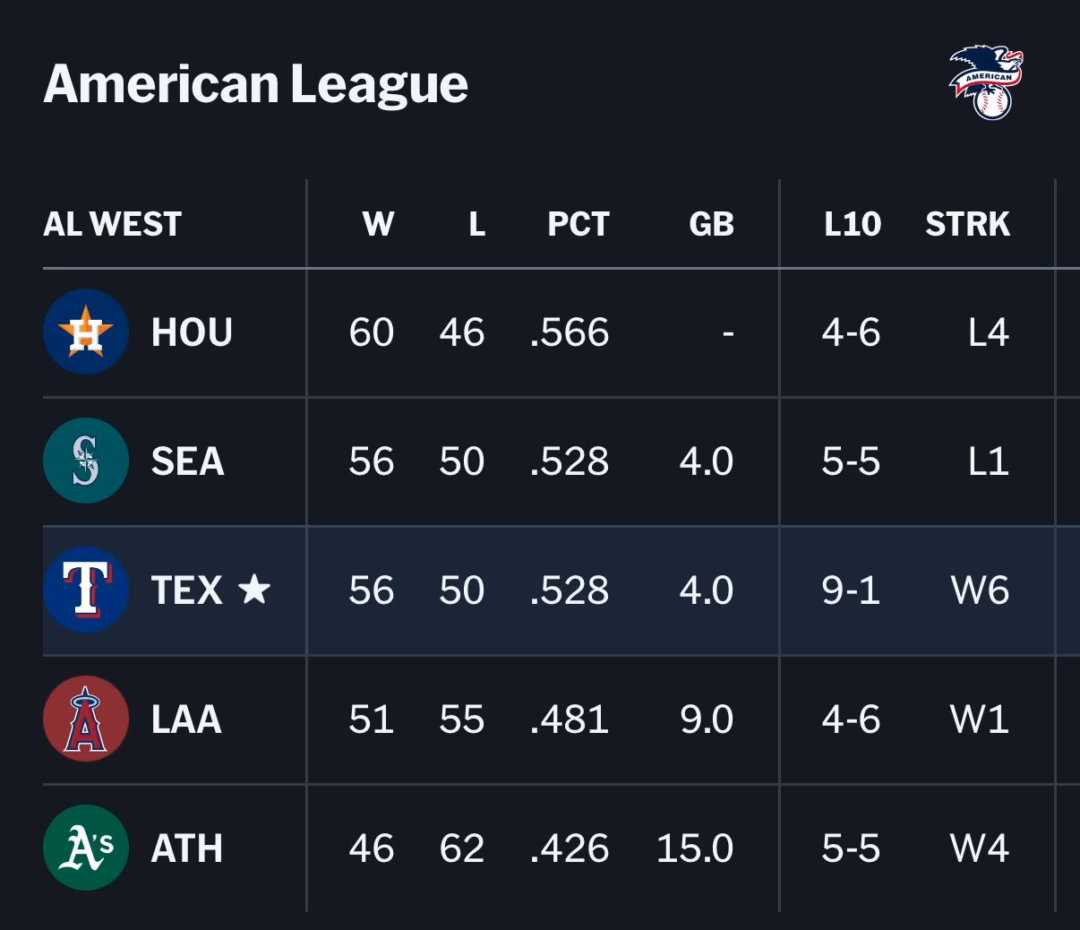1080x930 pixels.
Task: Click the Los Angeles Angels logo
Action: pos(86,719)
